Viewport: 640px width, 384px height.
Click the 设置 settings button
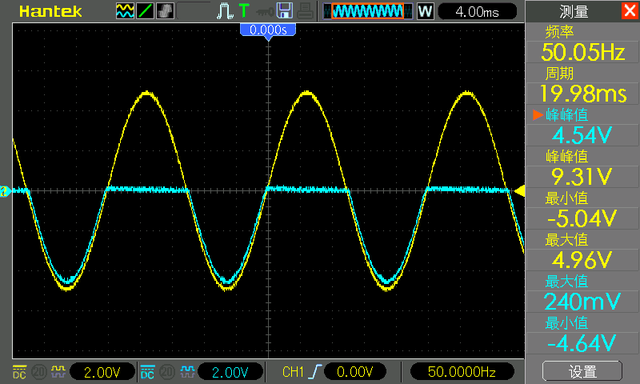[582, 371]
